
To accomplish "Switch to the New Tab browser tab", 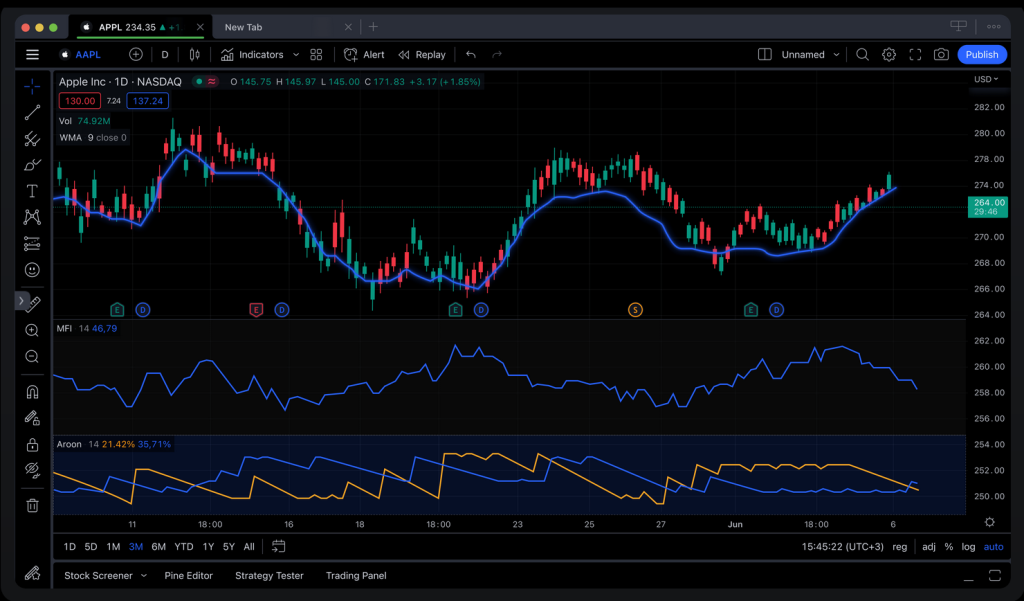I will coord(244,27).
